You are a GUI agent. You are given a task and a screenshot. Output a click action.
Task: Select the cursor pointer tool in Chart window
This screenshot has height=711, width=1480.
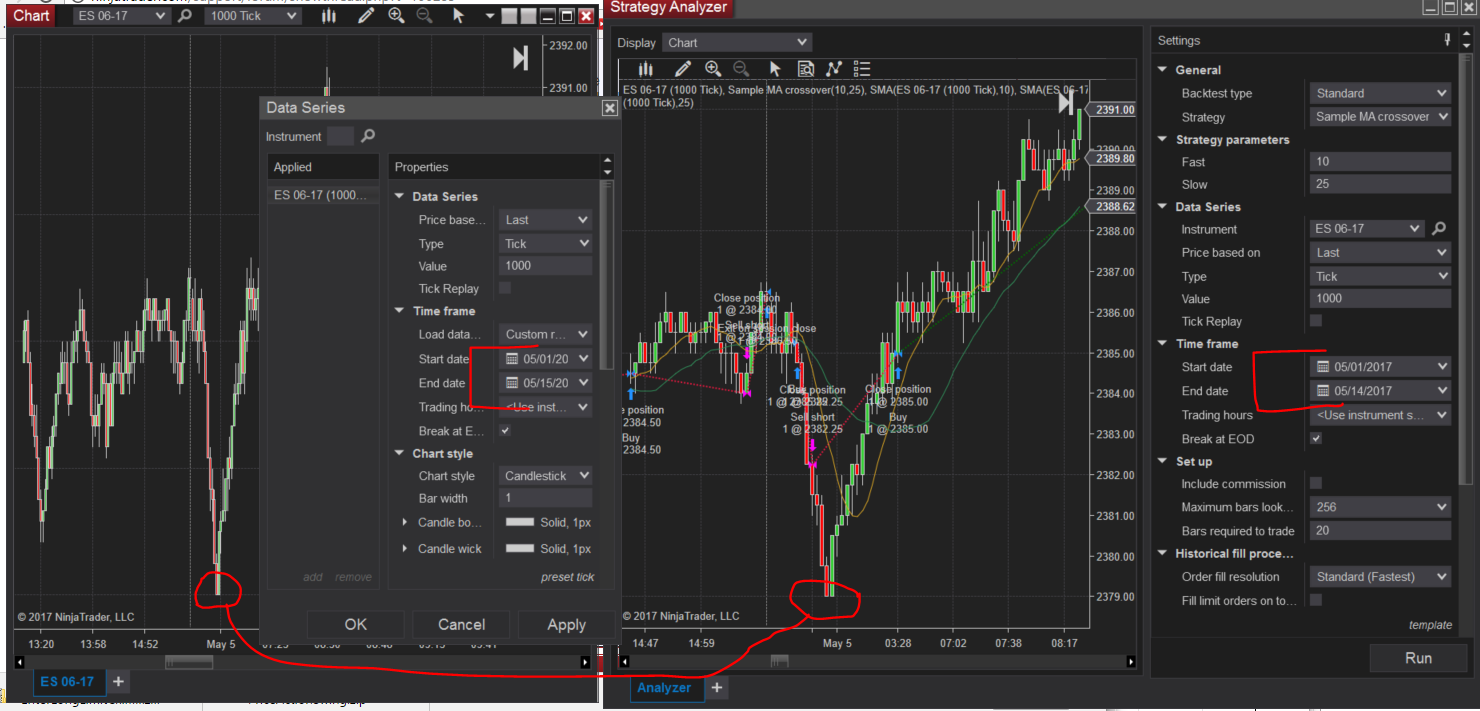pos(458,16)
